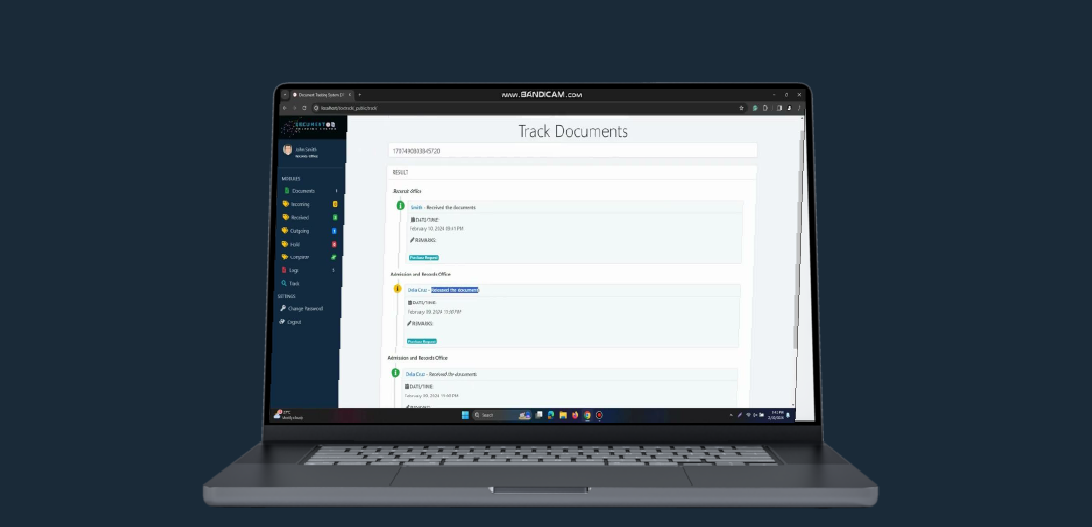
Task: Expand the Documents menu arrow
Action: pos(336,191)
